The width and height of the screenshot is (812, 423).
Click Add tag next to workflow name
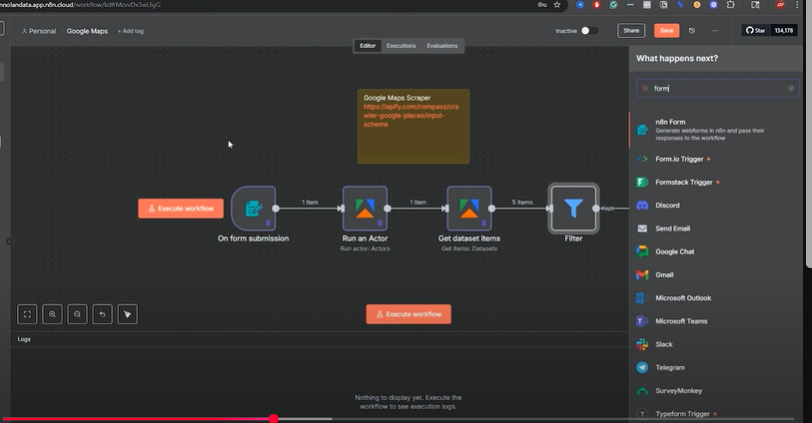point(130,31)
